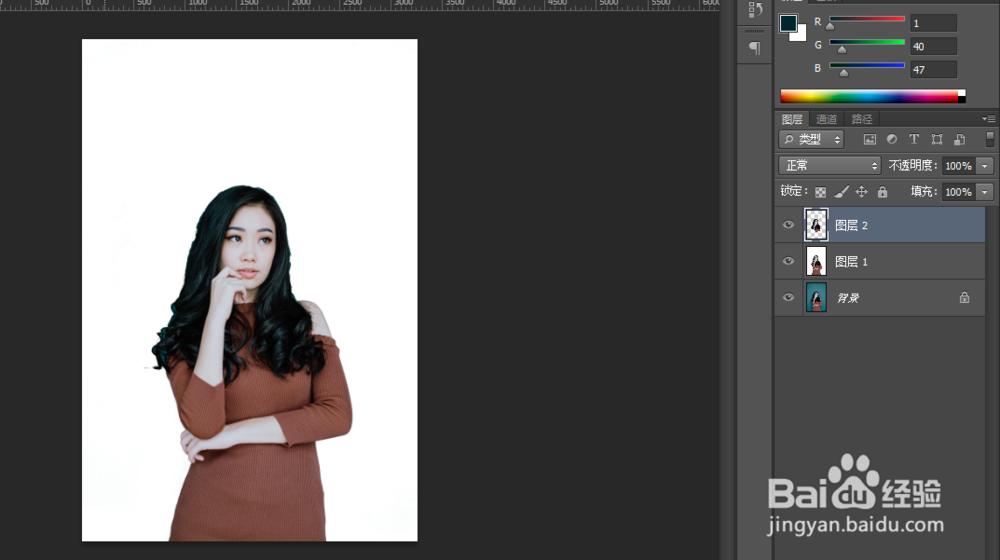Click the horizontal ruler above canvas
1000x560 pixels.
360,5
